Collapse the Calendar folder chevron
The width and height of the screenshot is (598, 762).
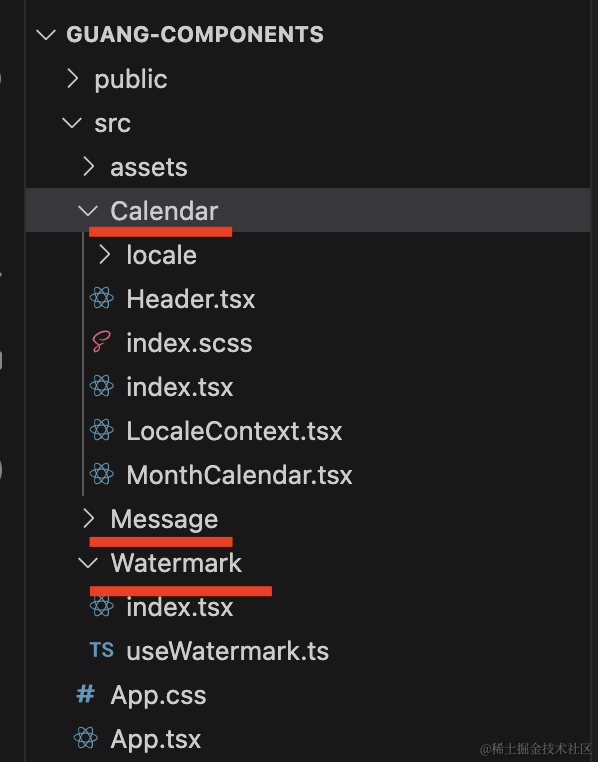tap(88, 211)
